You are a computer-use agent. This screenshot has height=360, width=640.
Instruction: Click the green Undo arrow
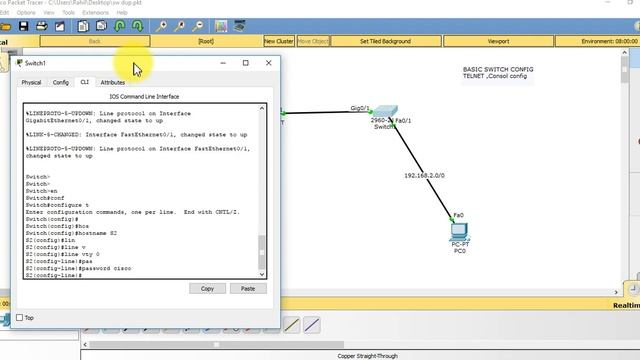(120, 27)
